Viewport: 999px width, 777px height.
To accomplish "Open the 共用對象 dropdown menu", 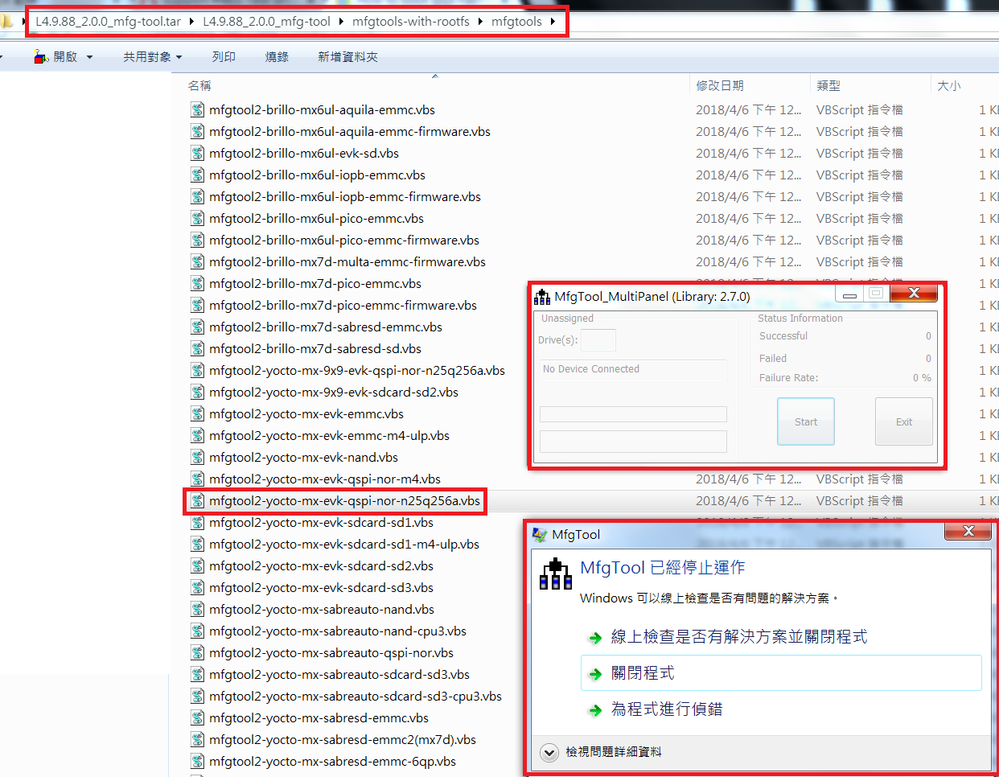I will [153, 57].
